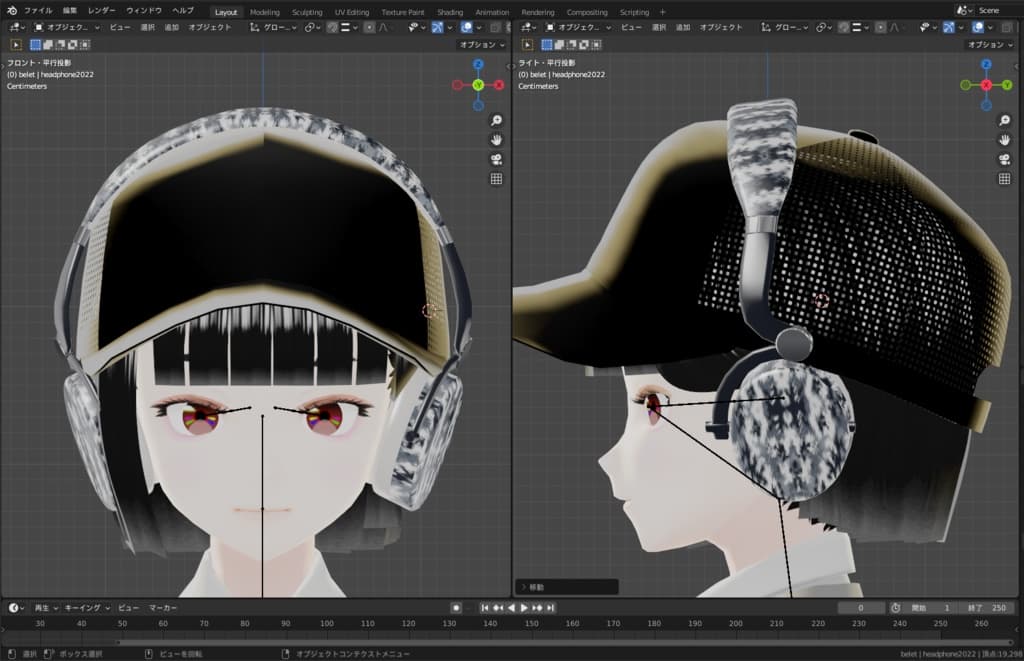
Task: Switch orthographic/perspective grid icon in right viewport
Action: 1005,179
